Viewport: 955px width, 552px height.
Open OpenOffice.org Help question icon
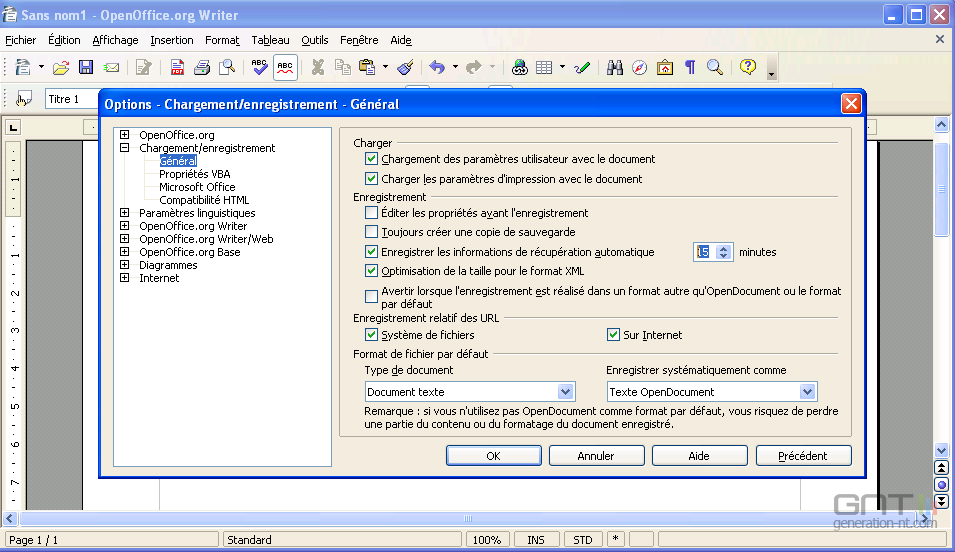[748, 67]
